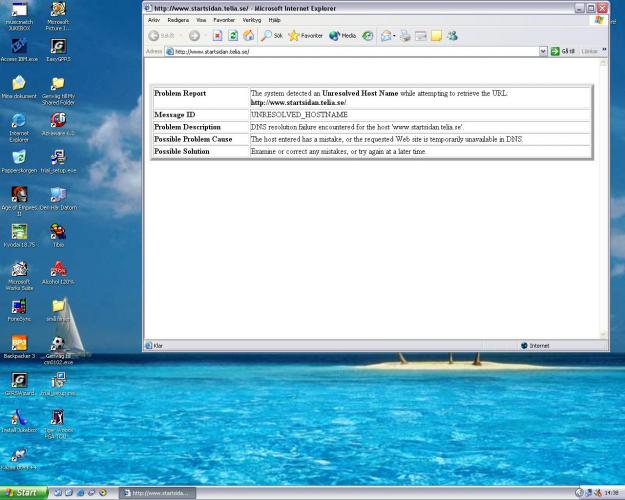Refresh the page using the toolbar icon
The width and height of the screenshot is (625, 500).
pos(233,35)
